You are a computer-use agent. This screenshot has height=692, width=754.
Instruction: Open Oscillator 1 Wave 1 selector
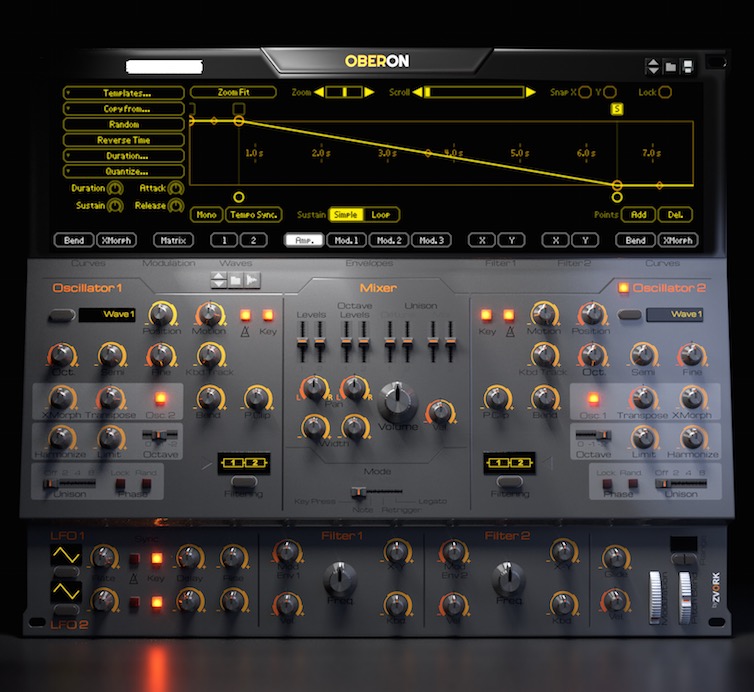pos(107,315)
